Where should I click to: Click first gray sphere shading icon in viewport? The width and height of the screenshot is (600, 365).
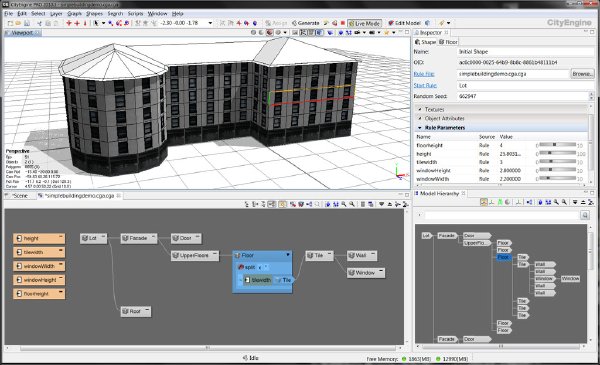(x=253, y=33)
